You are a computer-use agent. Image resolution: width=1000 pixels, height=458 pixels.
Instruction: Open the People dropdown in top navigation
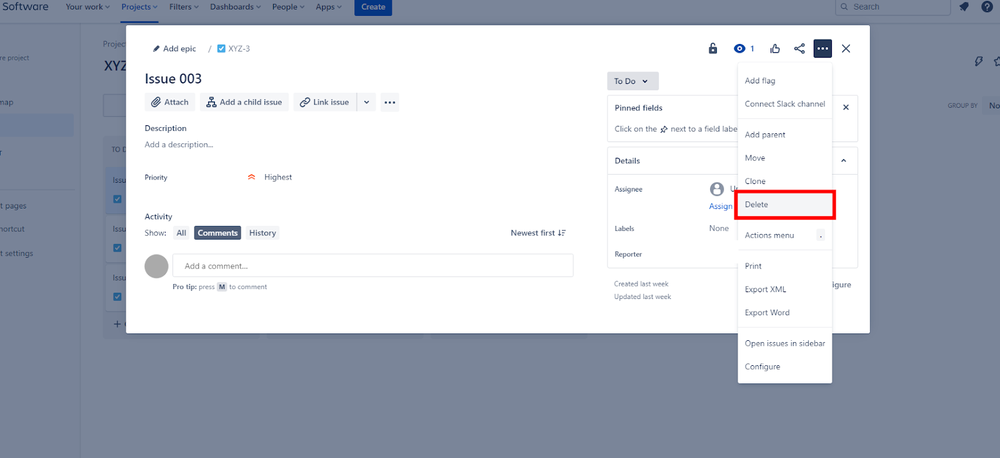(290, 7)
